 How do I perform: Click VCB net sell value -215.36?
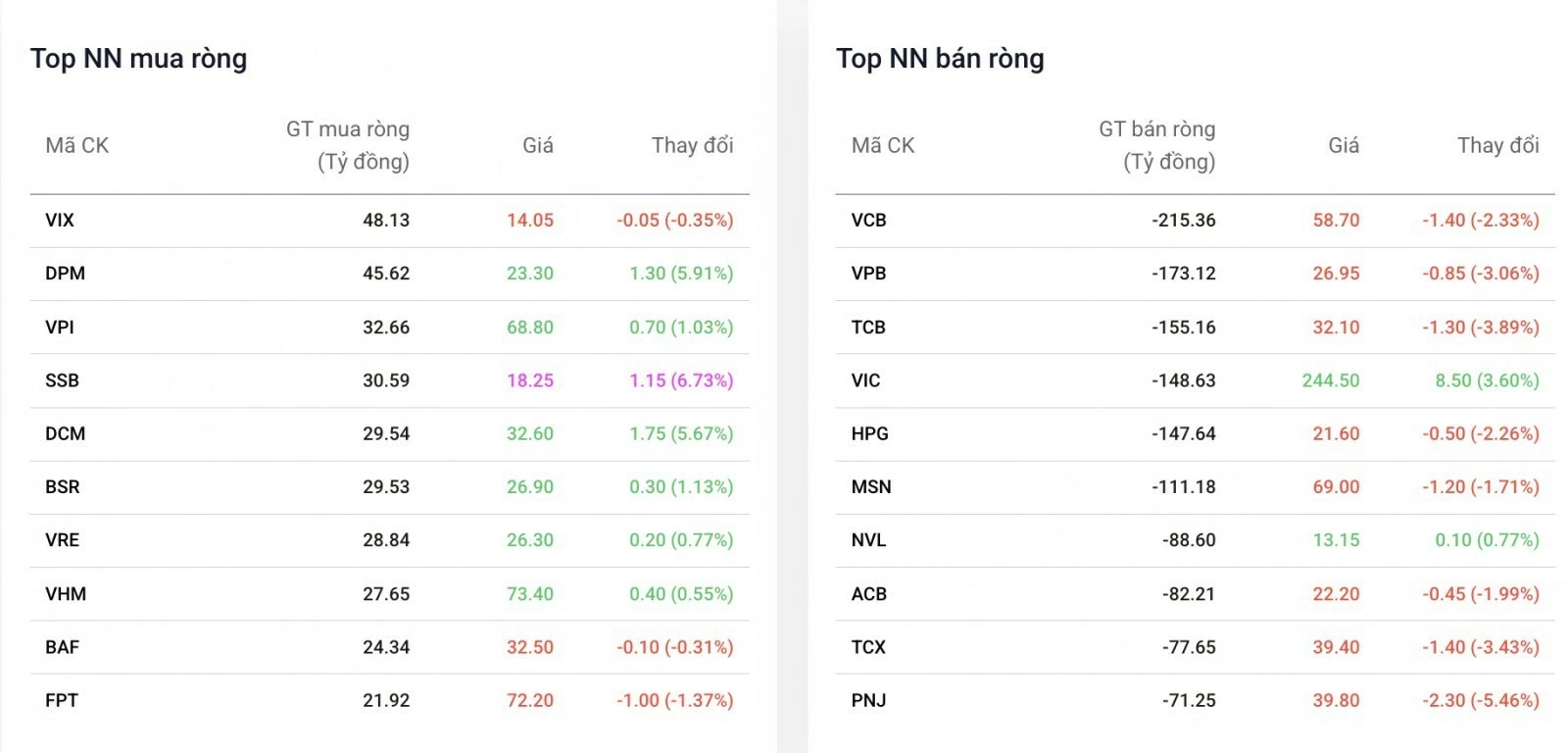pos(1184,221)
